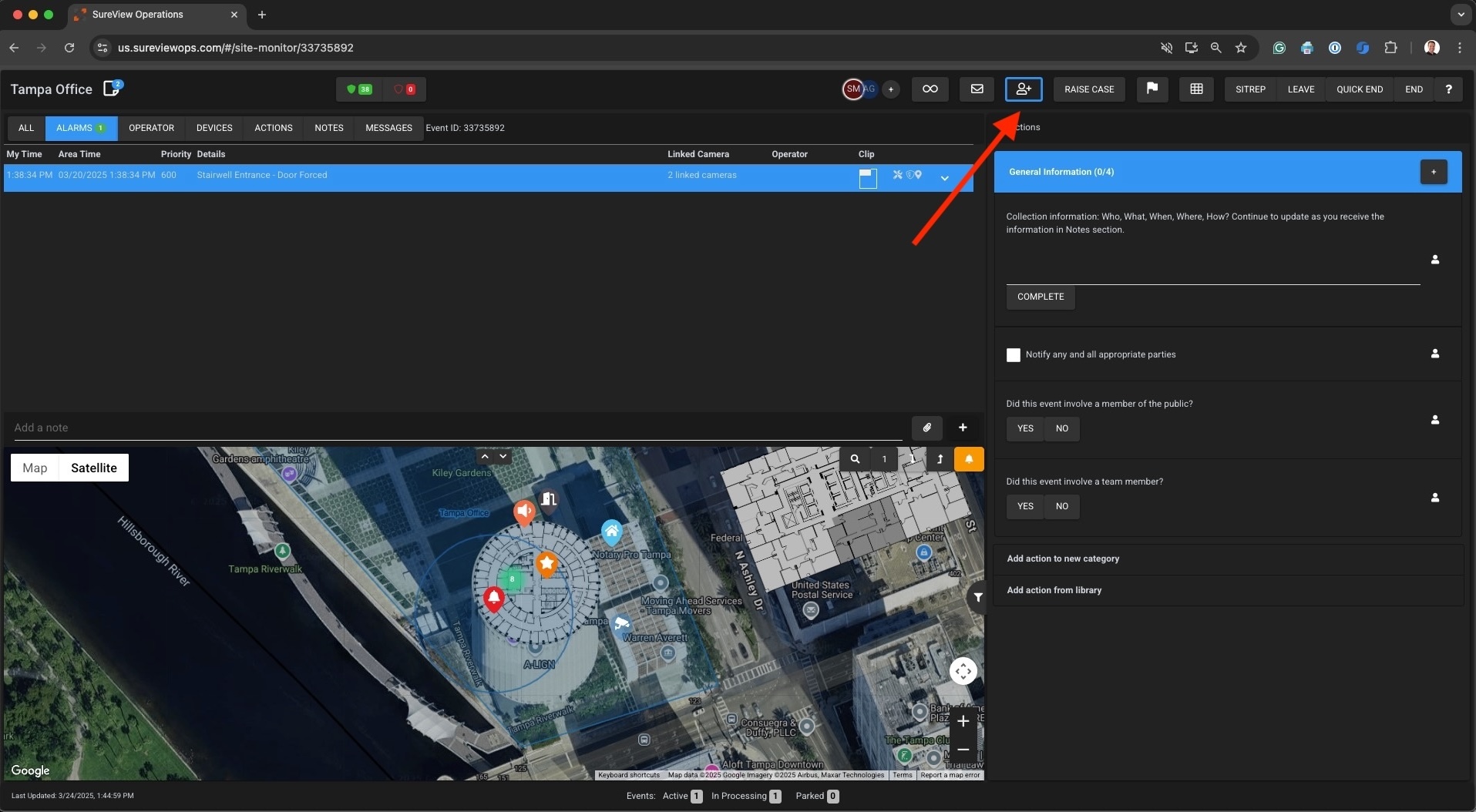The width and height of the screenshot is (1476, 812).
Task: Open Add action to new category
Action: pyautogui.click(x=1229, y=559)
